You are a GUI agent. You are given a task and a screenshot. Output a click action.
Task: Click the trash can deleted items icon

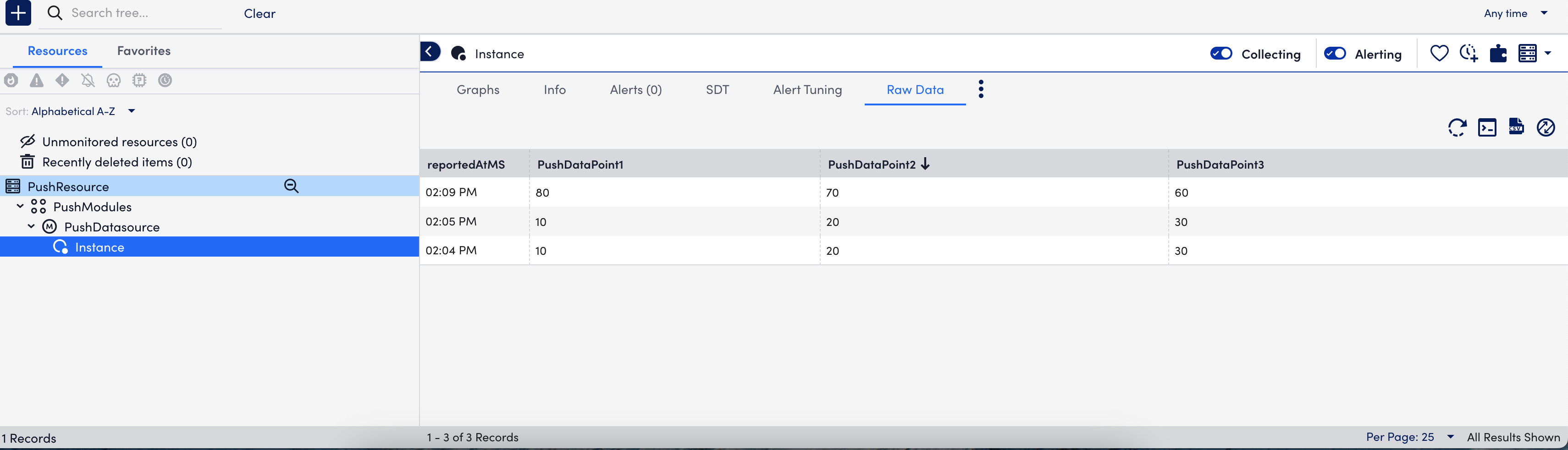28,162
